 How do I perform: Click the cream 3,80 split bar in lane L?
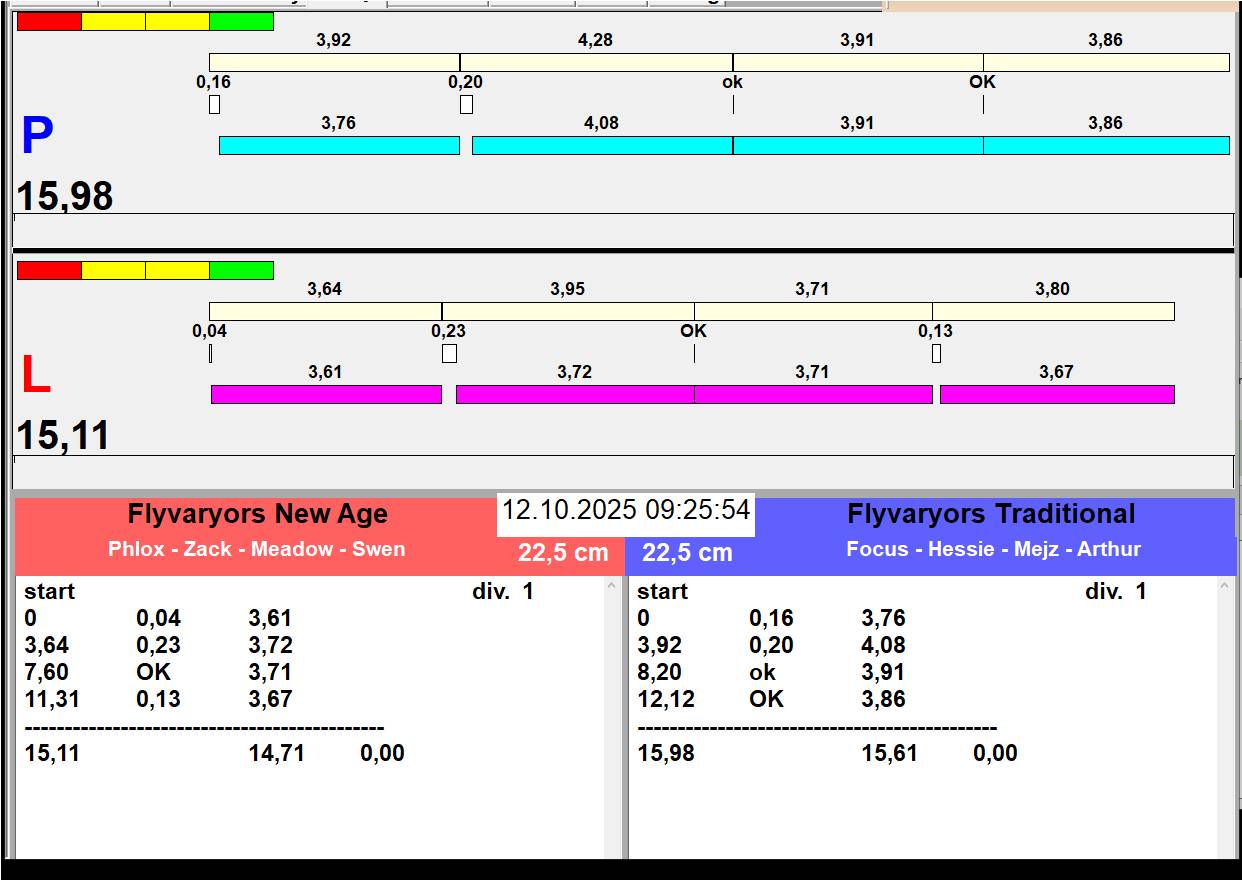(x=1053, y=312)
